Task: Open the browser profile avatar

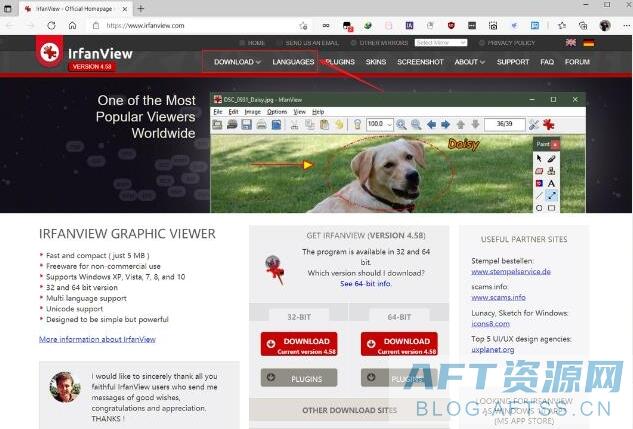Action: pyautogui.click(x=605, y=26)
